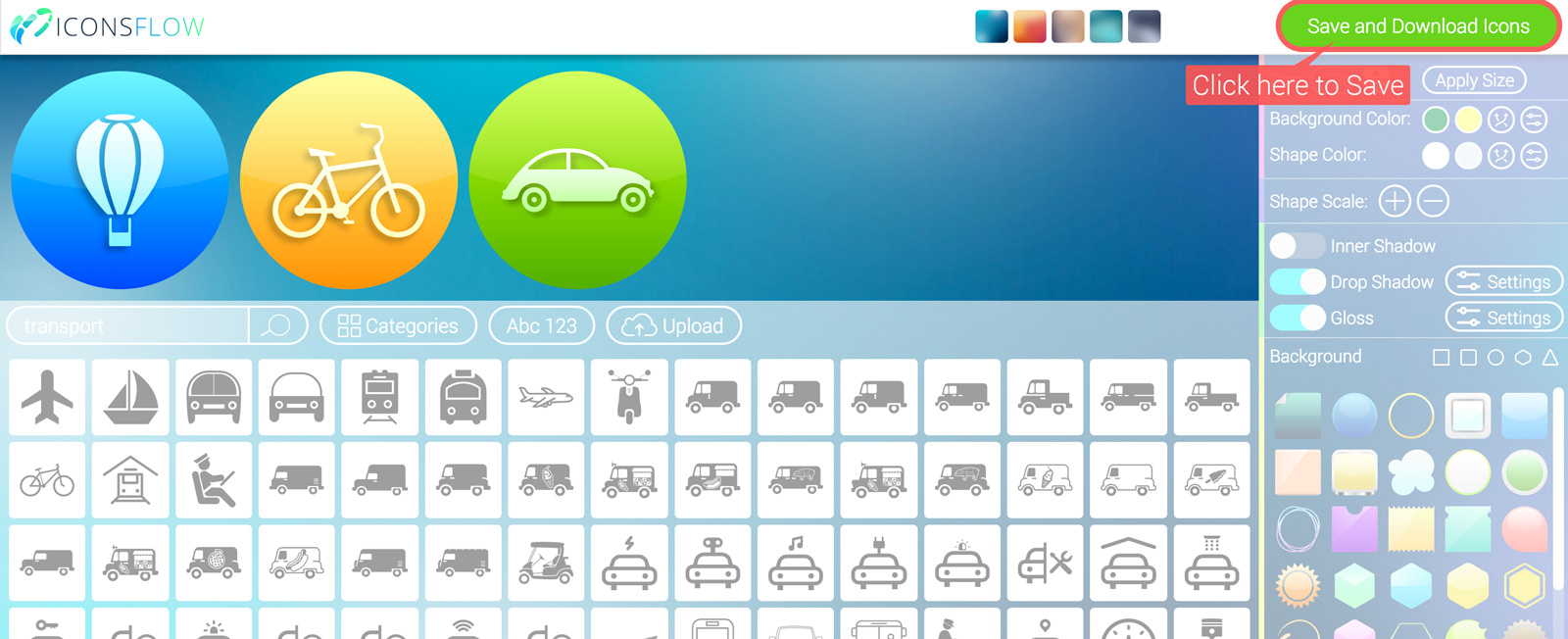This screenshot has width=1568, height=639.
Task: Pick the car repair wrench icon
Action: [x=1045, y=564]
